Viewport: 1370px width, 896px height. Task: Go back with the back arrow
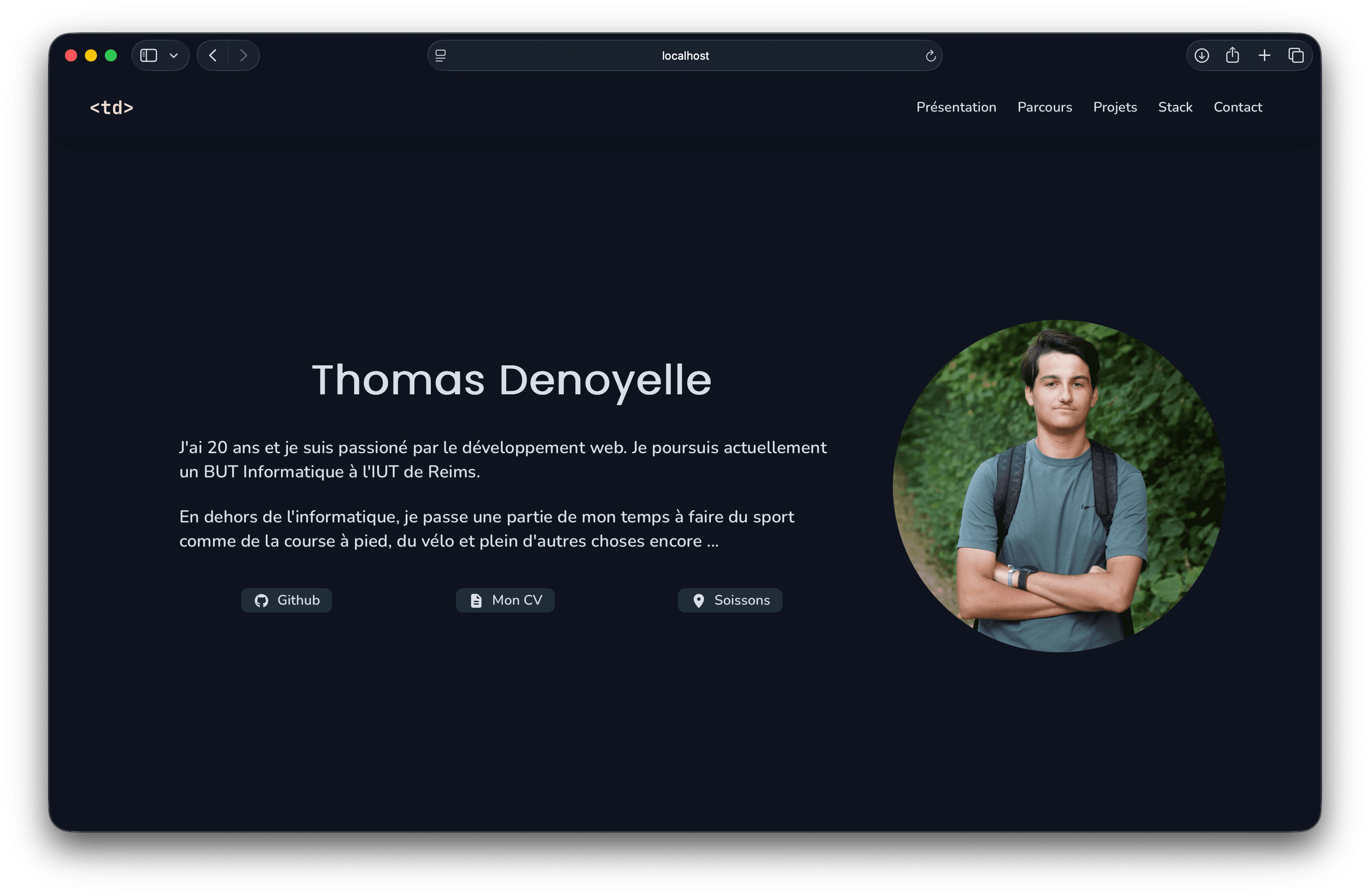pos(213,55)
